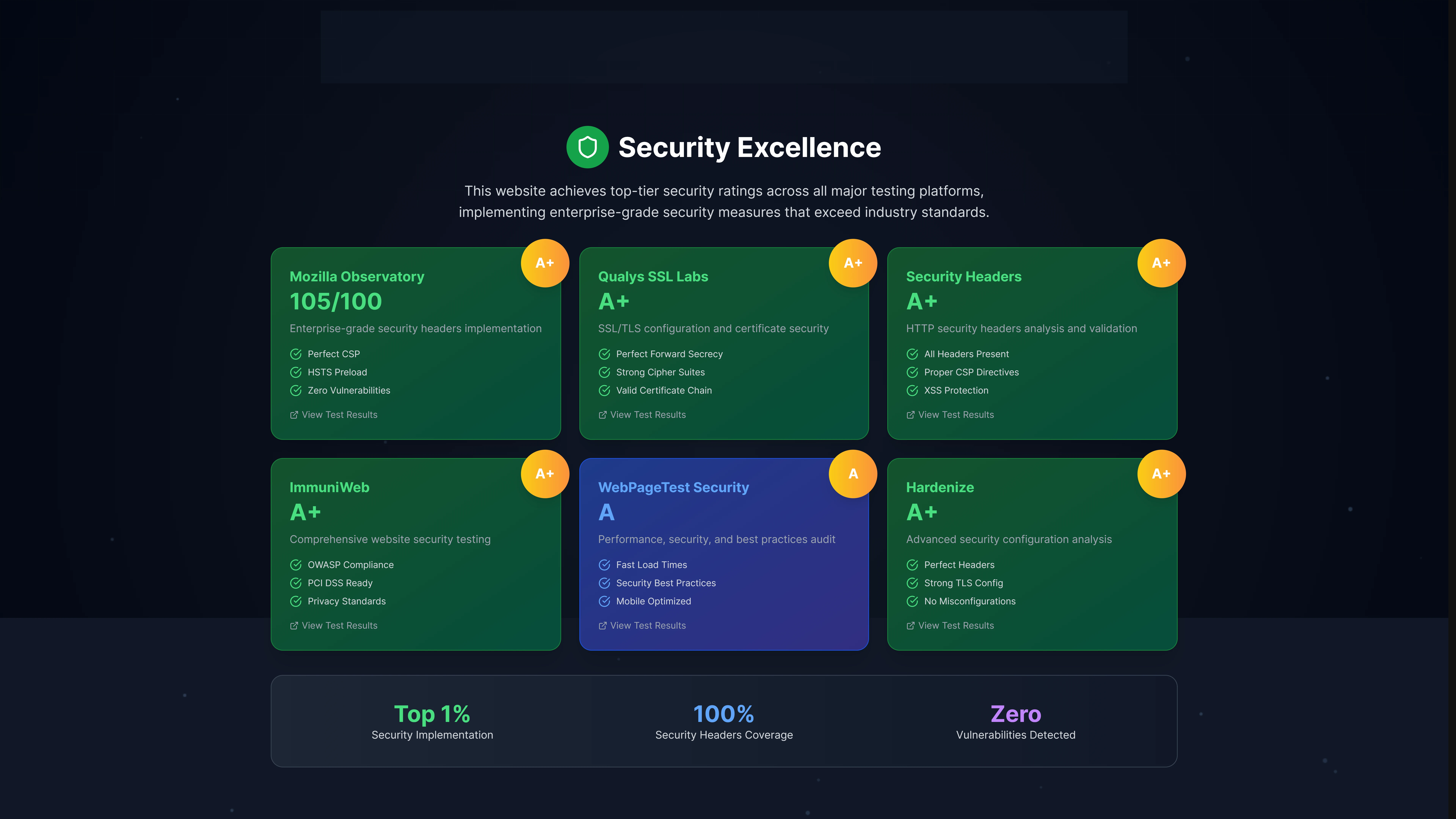1456x819 pixels.
Task: Click the A+ badge on Security Headers card
Action: tap(1162, 263)
